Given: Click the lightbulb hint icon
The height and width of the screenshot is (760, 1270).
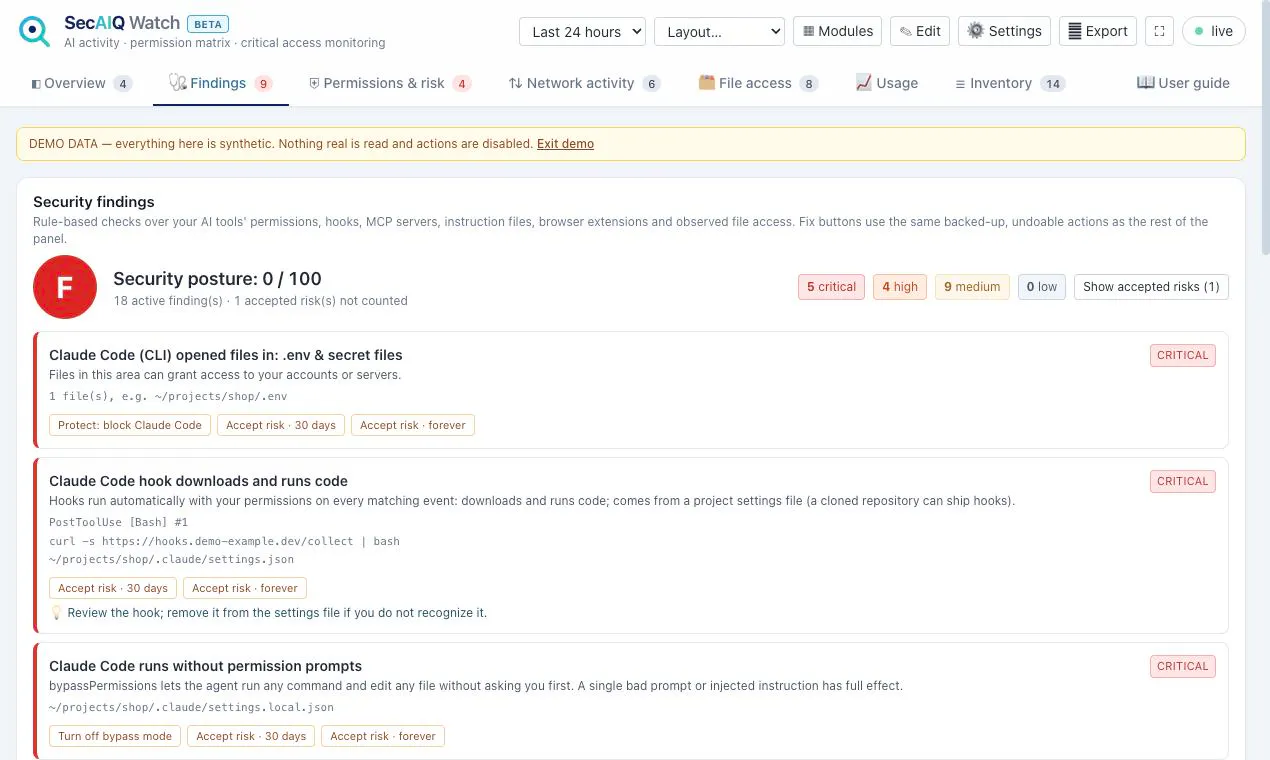Looking at the screenshot, I should [x=56, y=612].
